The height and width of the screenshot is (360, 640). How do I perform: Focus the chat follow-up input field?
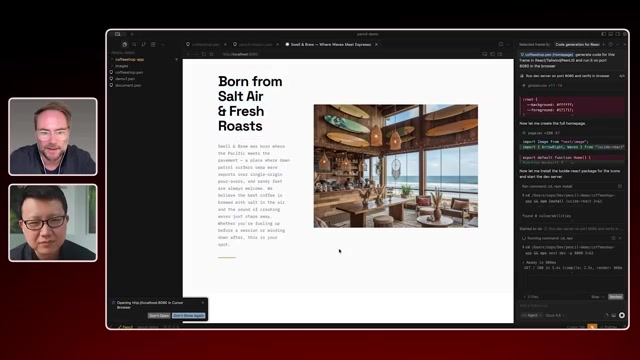pos(571,306)
